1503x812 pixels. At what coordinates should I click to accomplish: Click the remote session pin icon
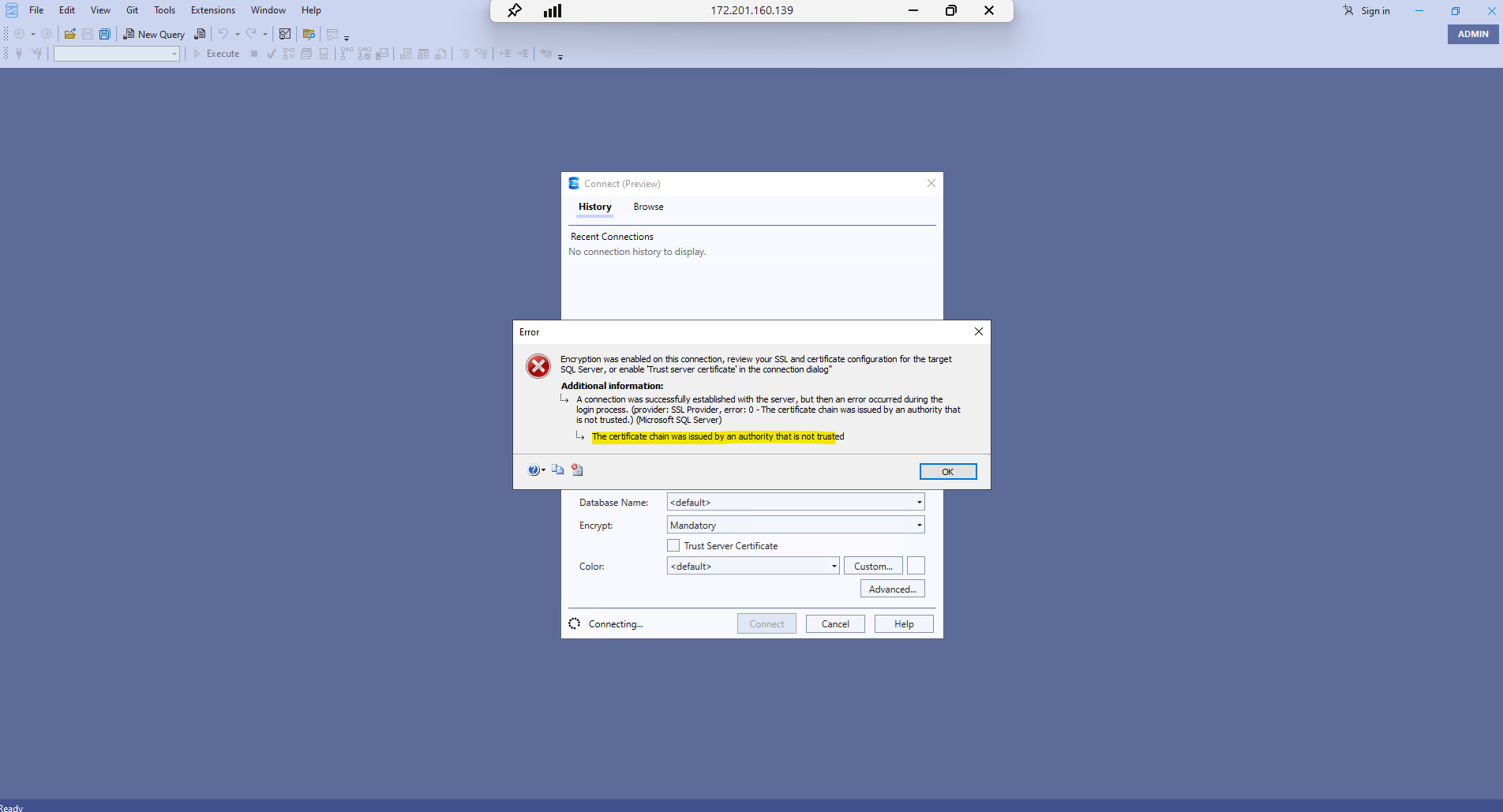point(515,10)
